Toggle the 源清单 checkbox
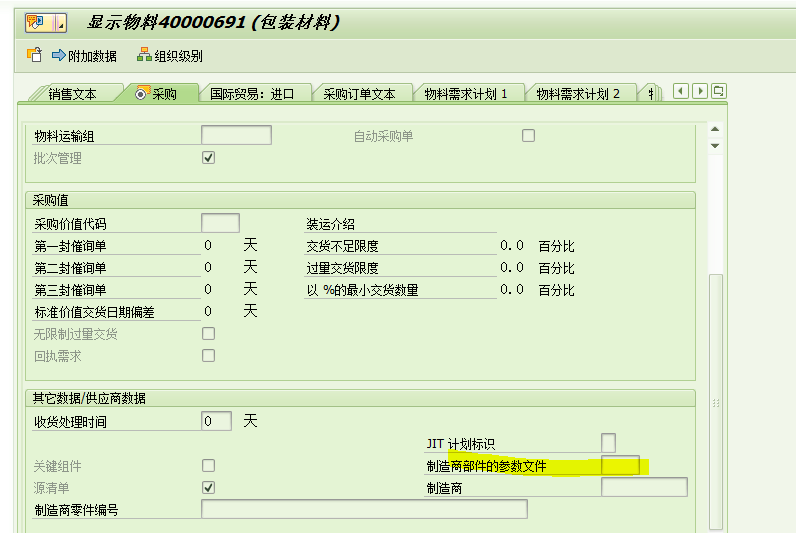 [208, 487]
